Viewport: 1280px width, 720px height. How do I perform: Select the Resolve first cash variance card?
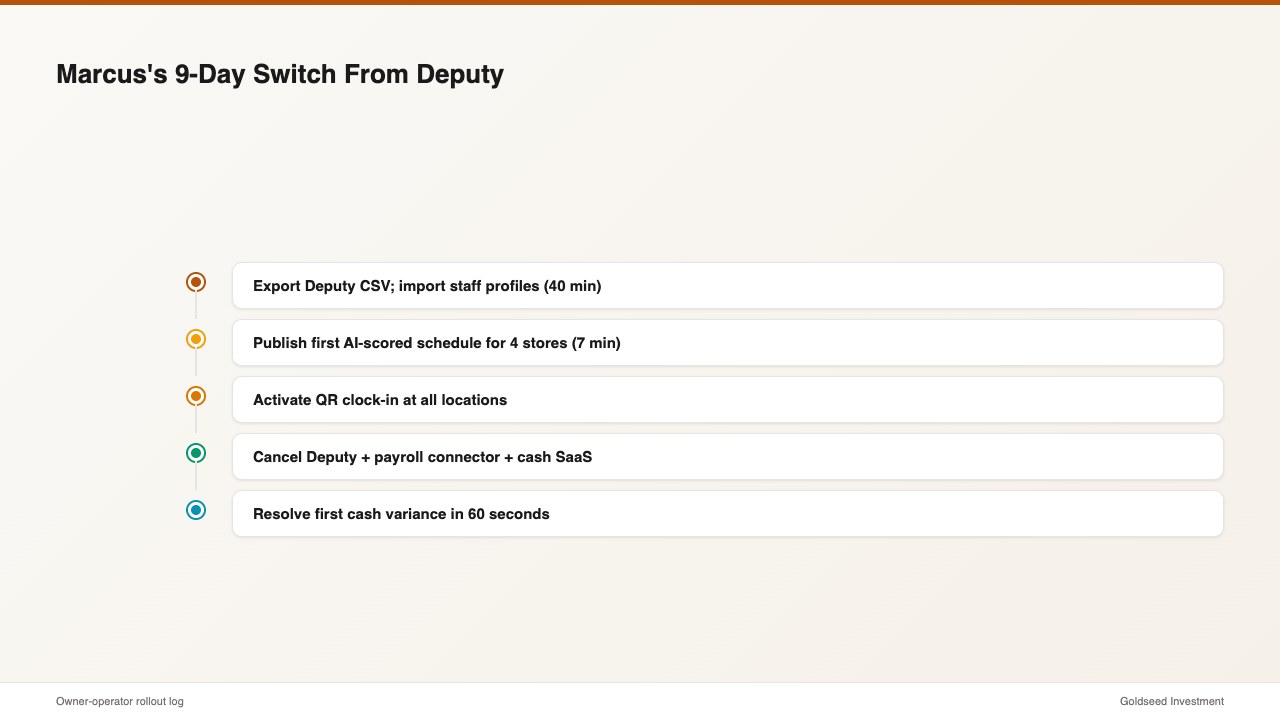(728, 514)
